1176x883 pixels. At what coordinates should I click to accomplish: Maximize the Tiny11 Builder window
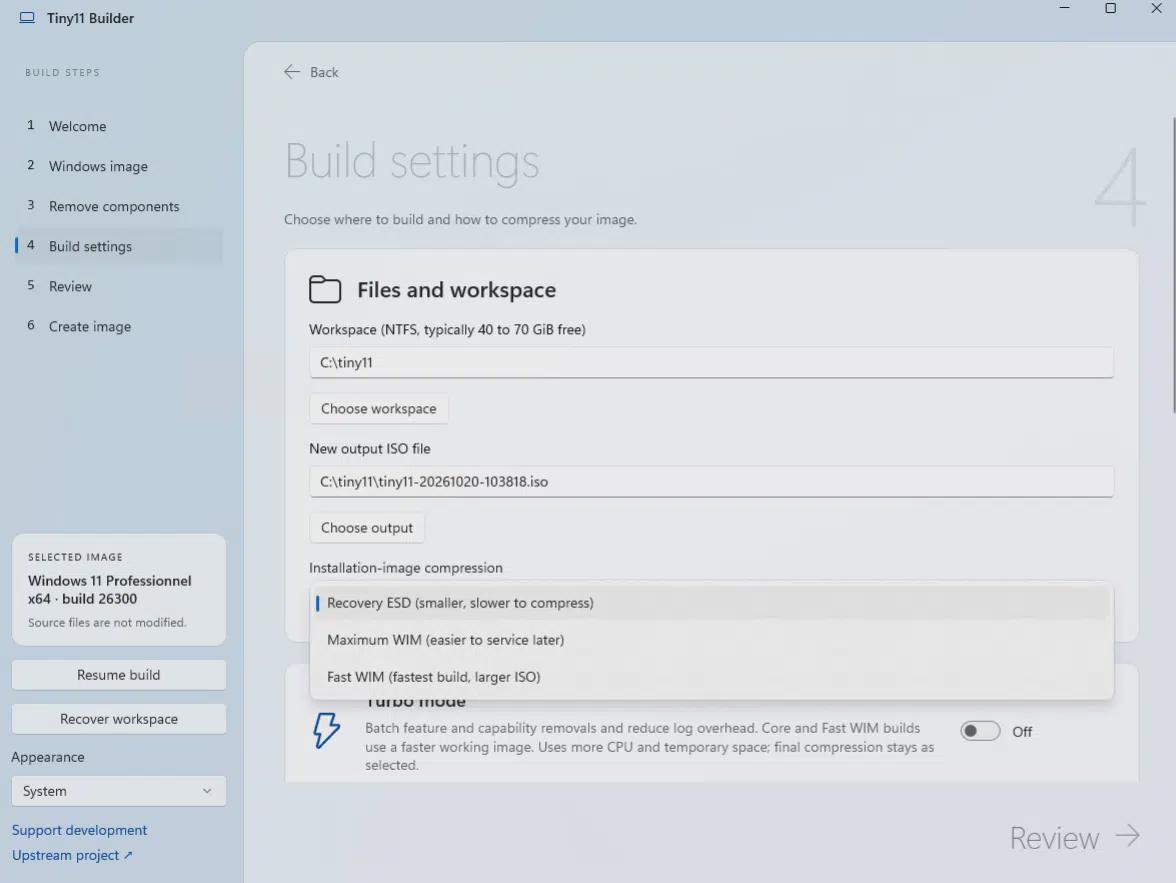(x=1111, y=8)
